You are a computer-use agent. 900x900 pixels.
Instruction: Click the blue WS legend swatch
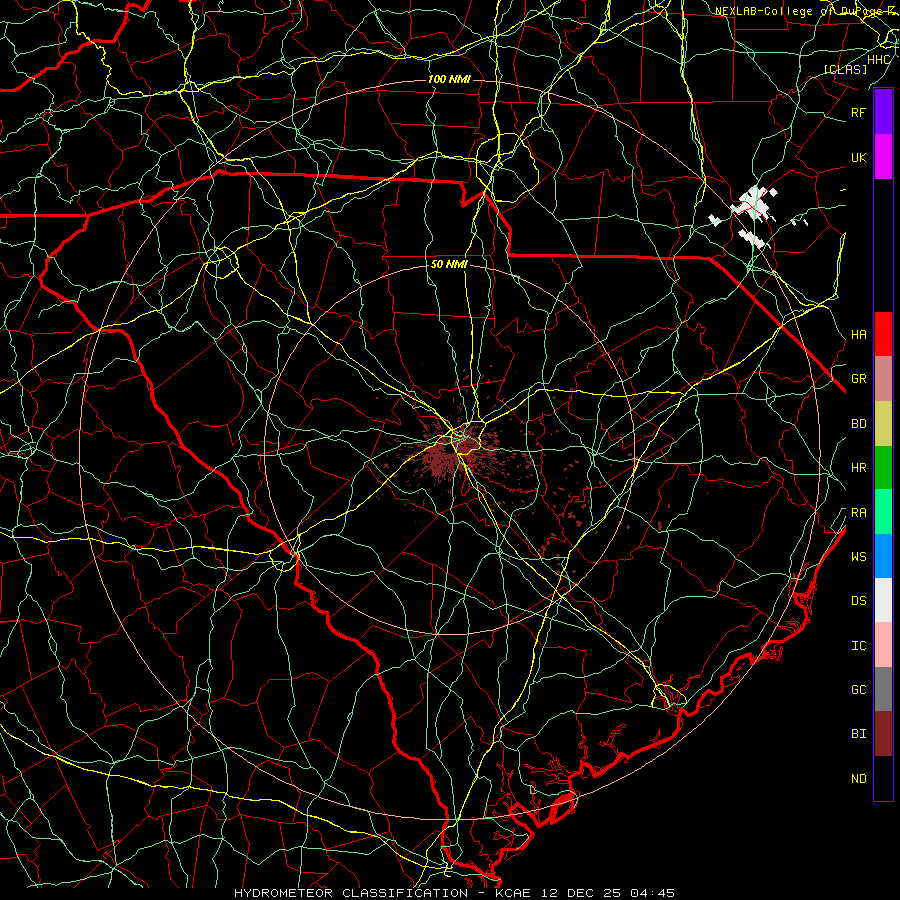(883, 556)
